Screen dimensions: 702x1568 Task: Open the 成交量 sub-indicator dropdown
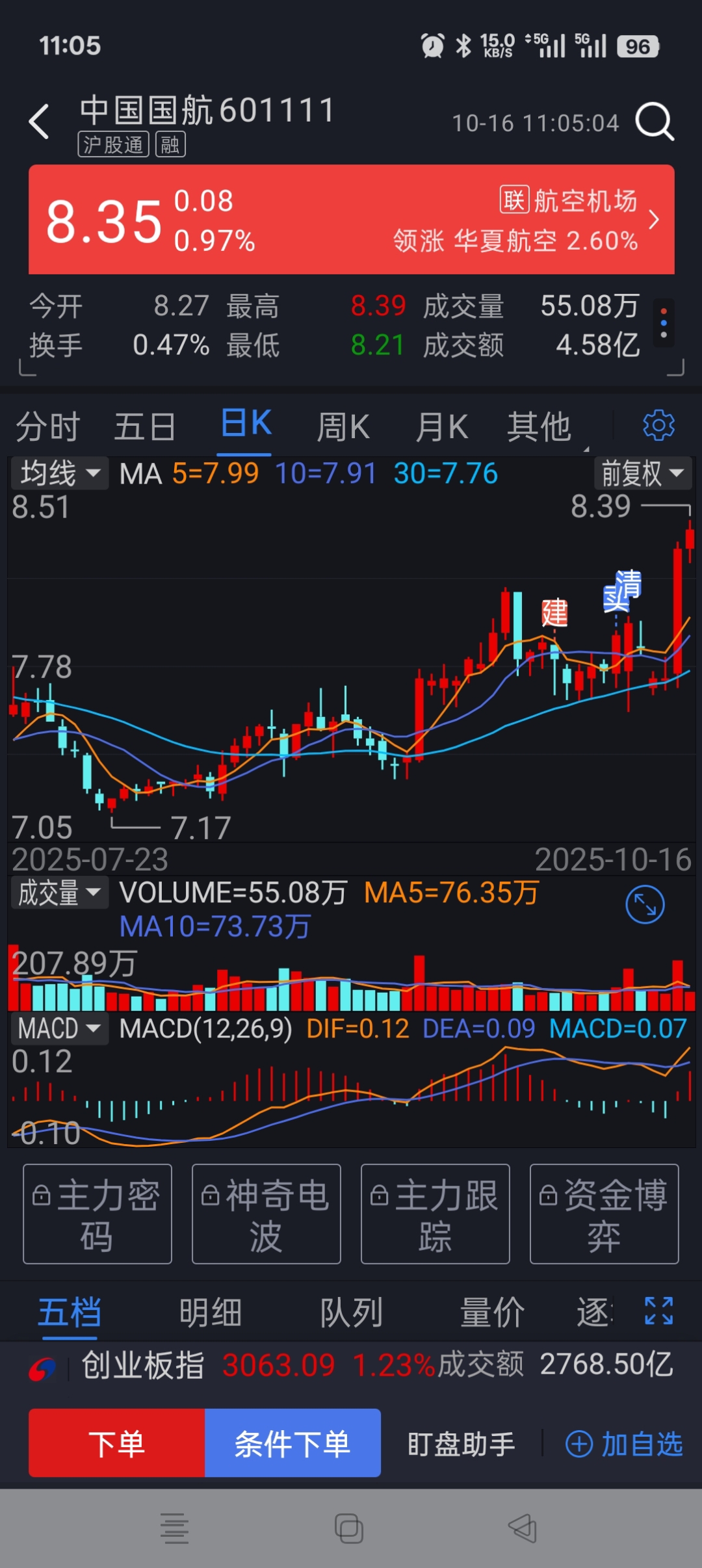click(60, 893)
